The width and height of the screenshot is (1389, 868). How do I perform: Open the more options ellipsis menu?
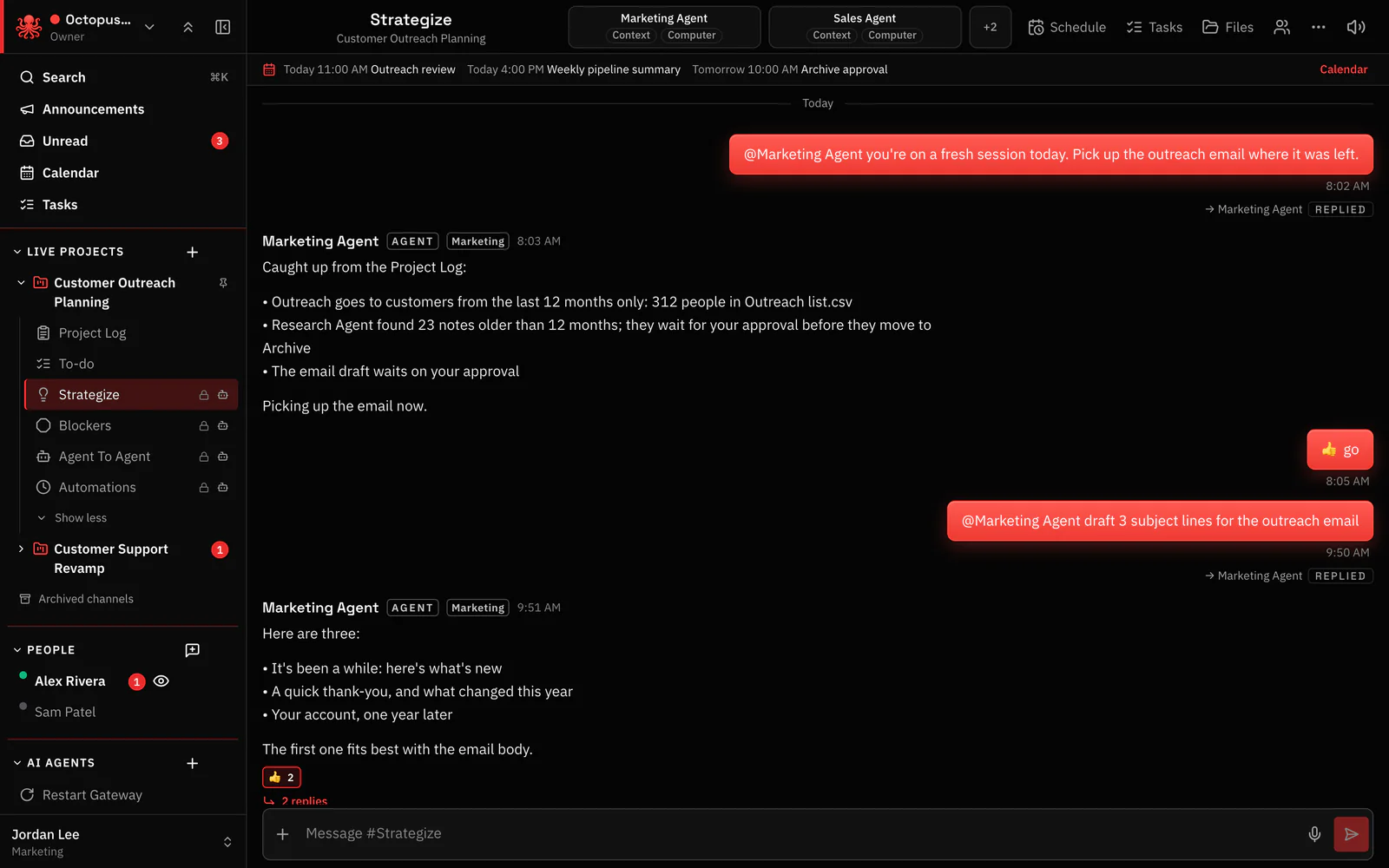[1318, 27]
